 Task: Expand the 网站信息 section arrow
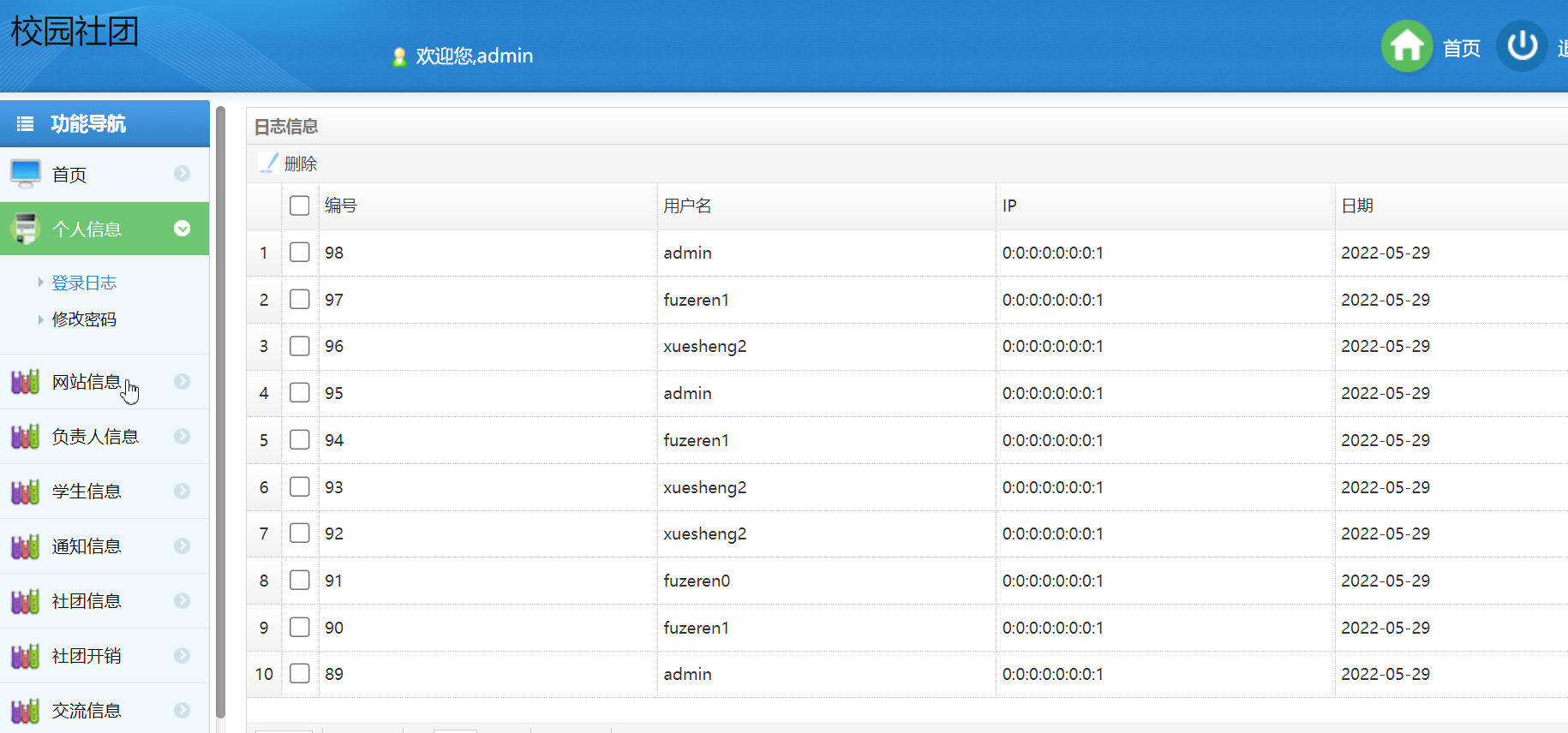[182, 381]
